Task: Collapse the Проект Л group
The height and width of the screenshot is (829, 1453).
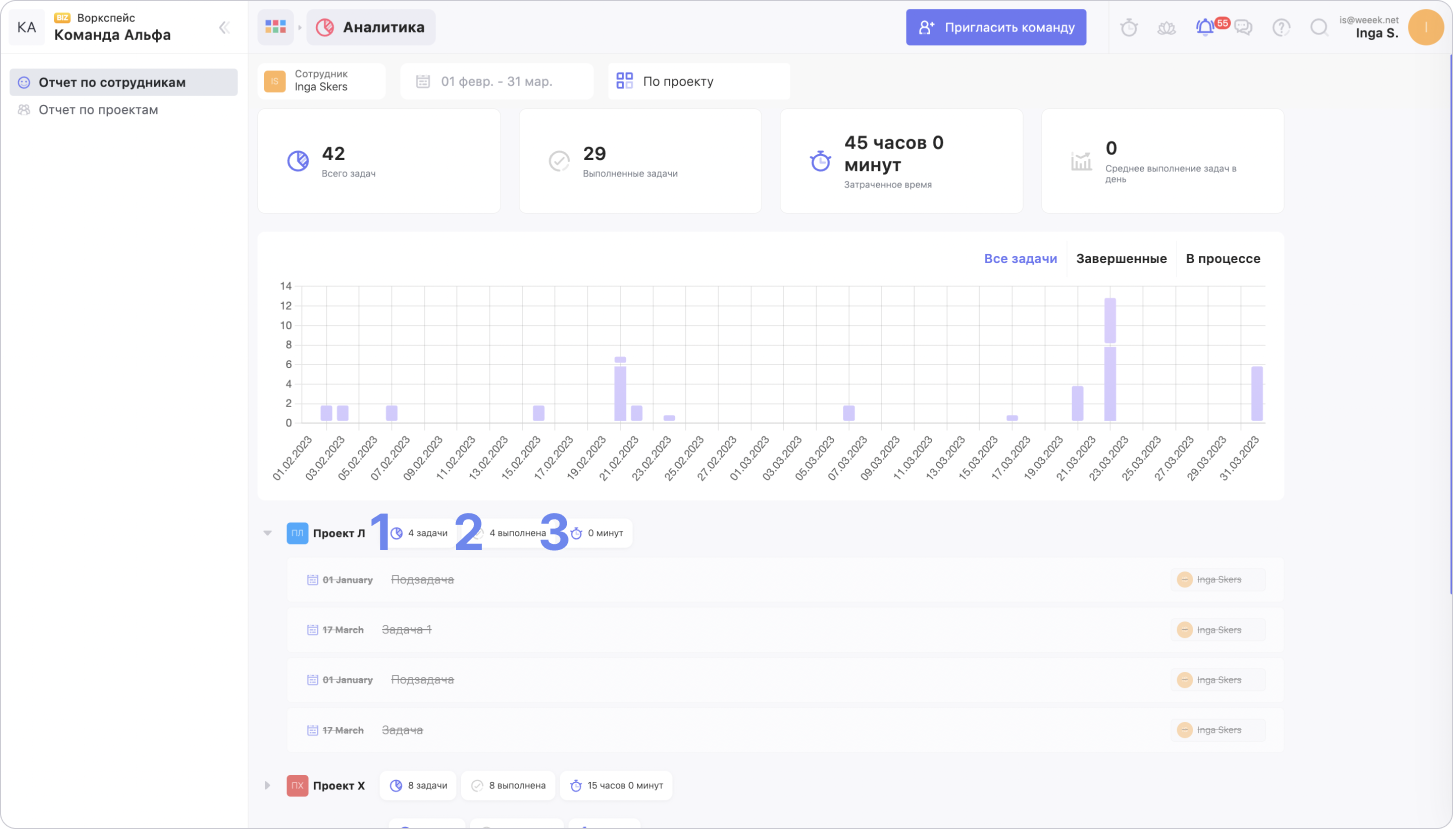Action: click(267, 533)
